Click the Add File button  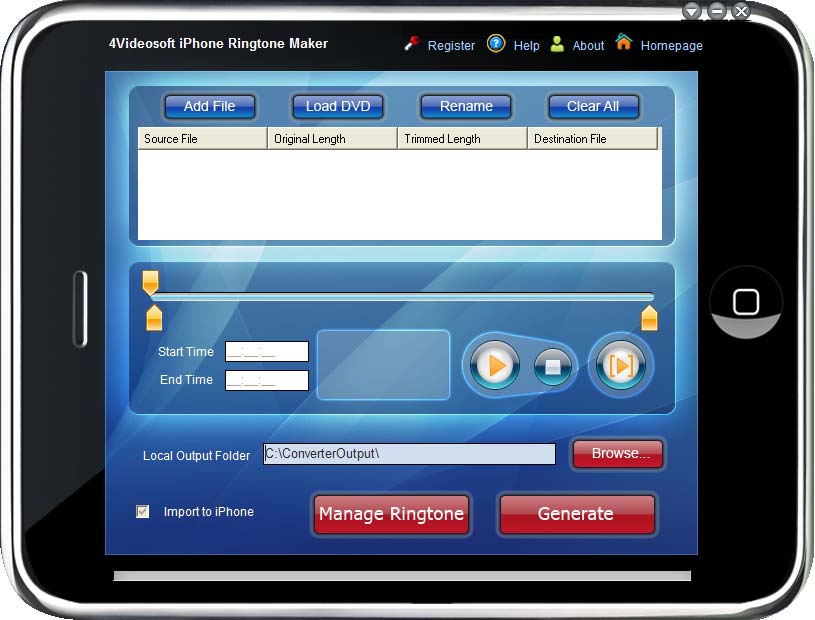click(x=209, y=106)
